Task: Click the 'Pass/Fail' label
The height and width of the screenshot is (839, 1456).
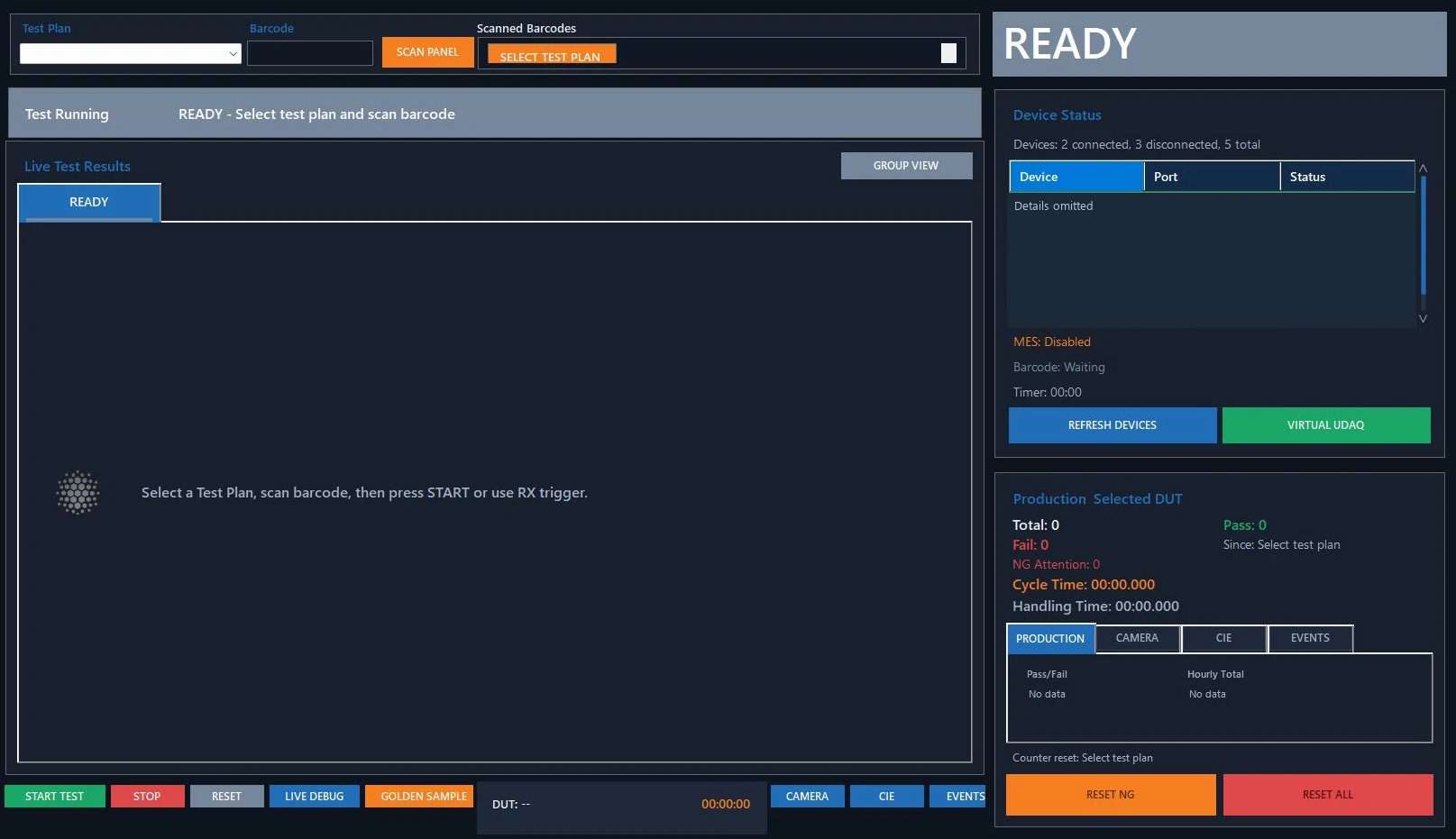Action: pyautogui.click(x=1047, y=674)
